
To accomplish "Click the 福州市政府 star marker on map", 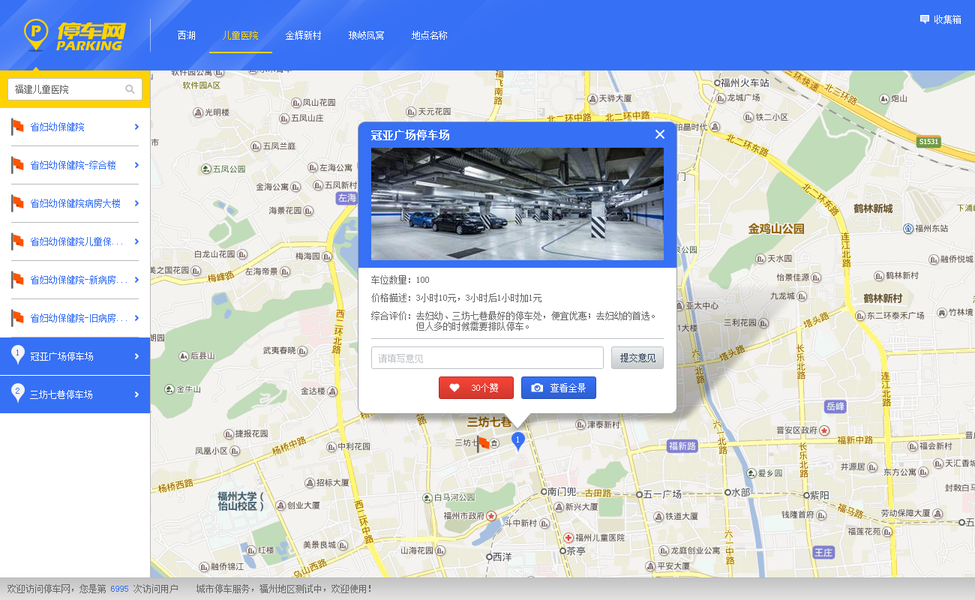I will 491,515.
